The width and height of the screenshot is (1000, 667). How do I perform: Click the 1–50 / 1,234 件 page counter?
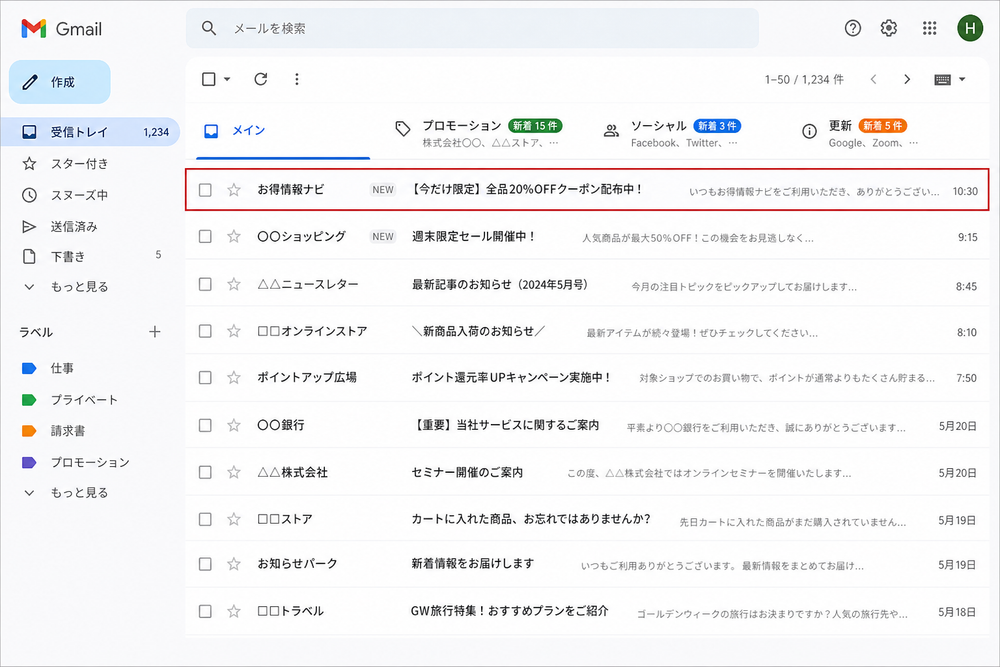click(x=804, y=80)
